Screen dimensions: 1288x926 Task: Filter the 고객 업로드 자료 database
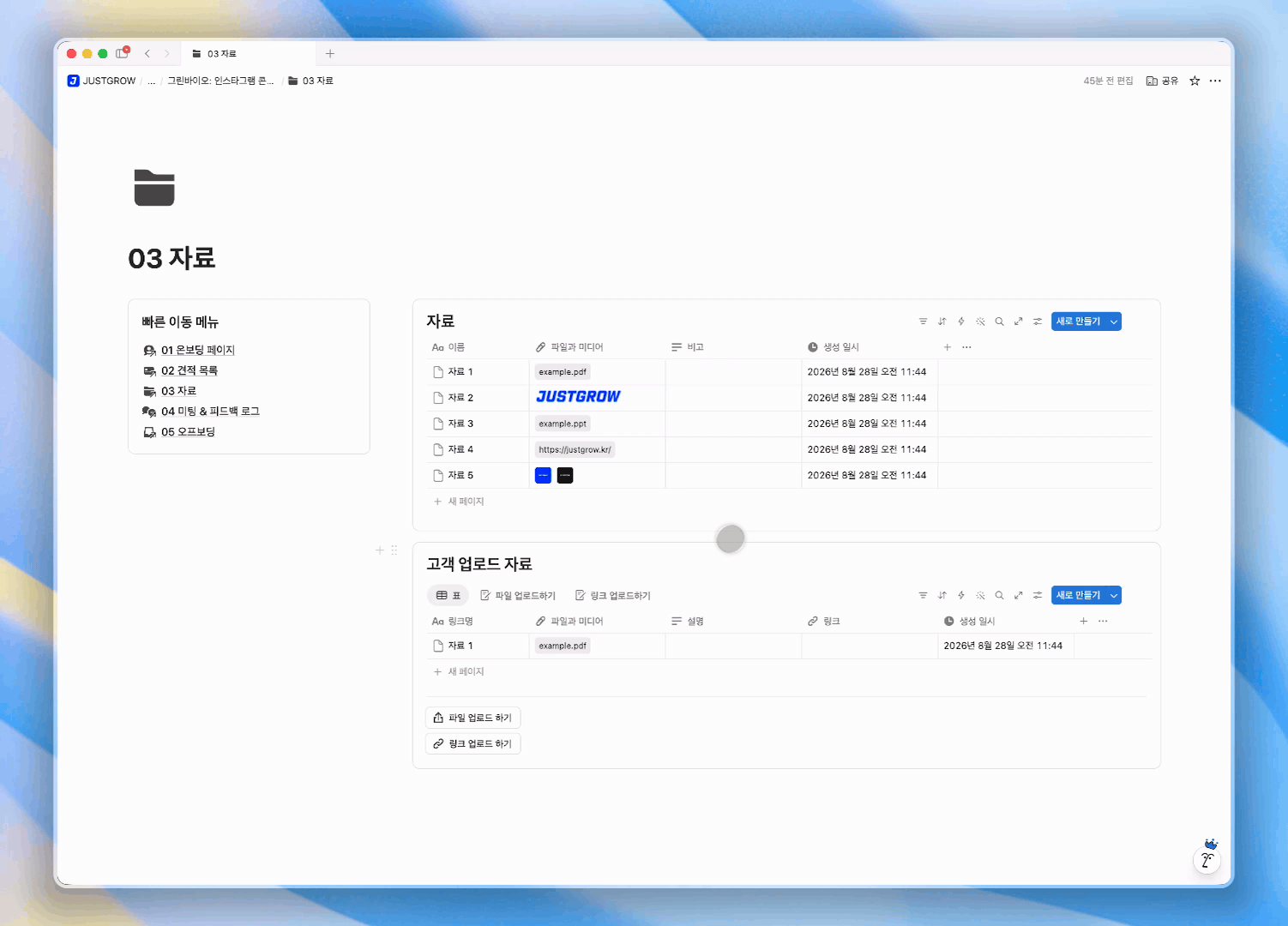(x=923, y=595)
